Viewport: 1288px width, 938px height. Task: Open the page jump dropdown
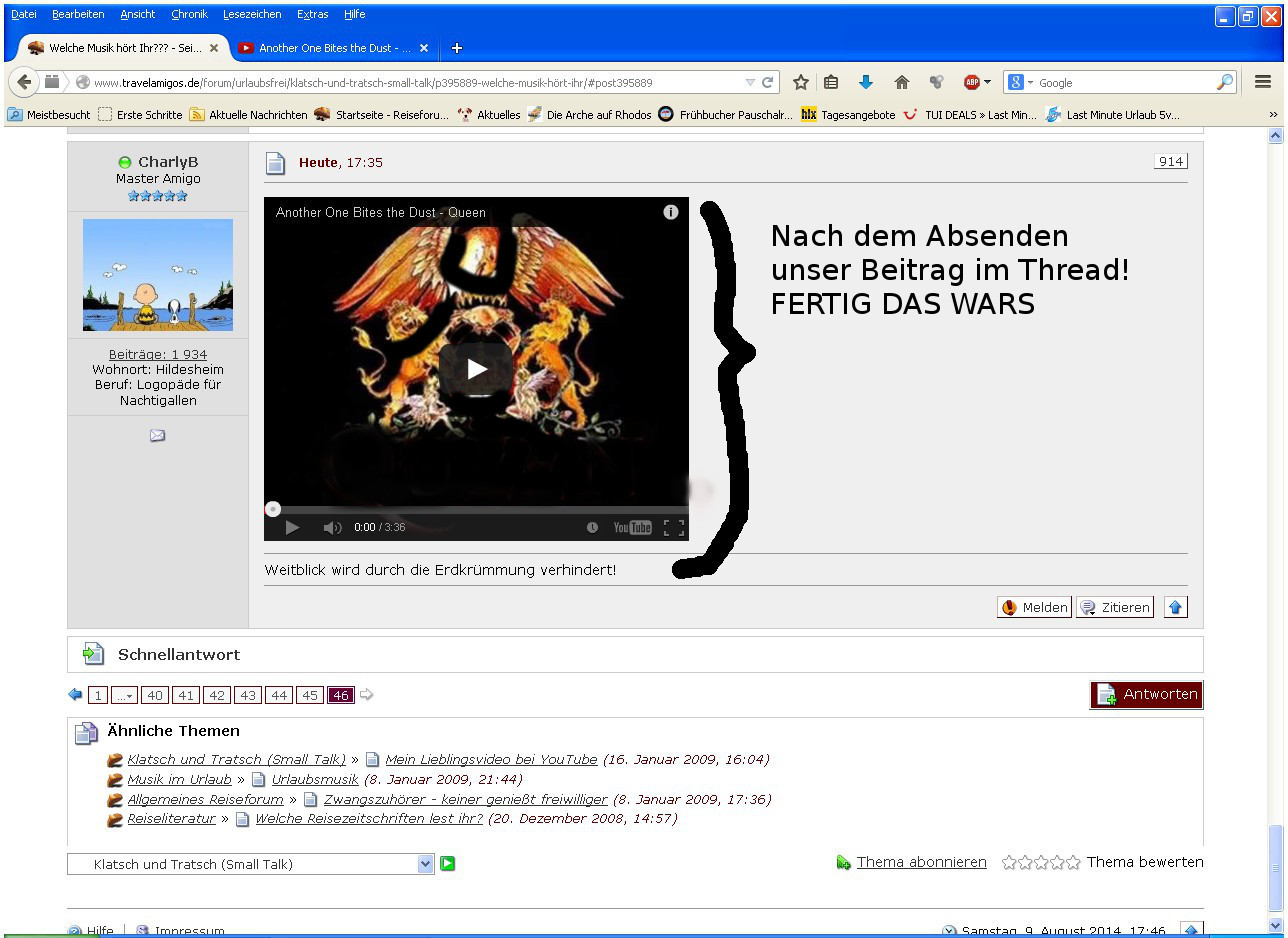pos(124,695)
